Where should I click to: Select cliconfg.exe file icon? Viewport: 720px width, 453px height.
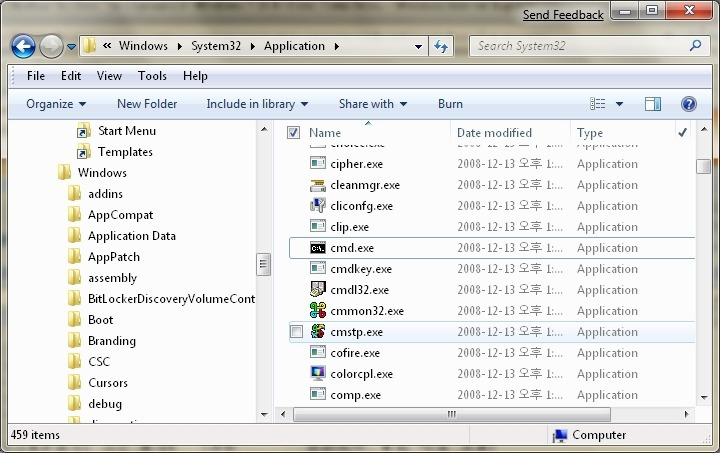tap(318, 205)
